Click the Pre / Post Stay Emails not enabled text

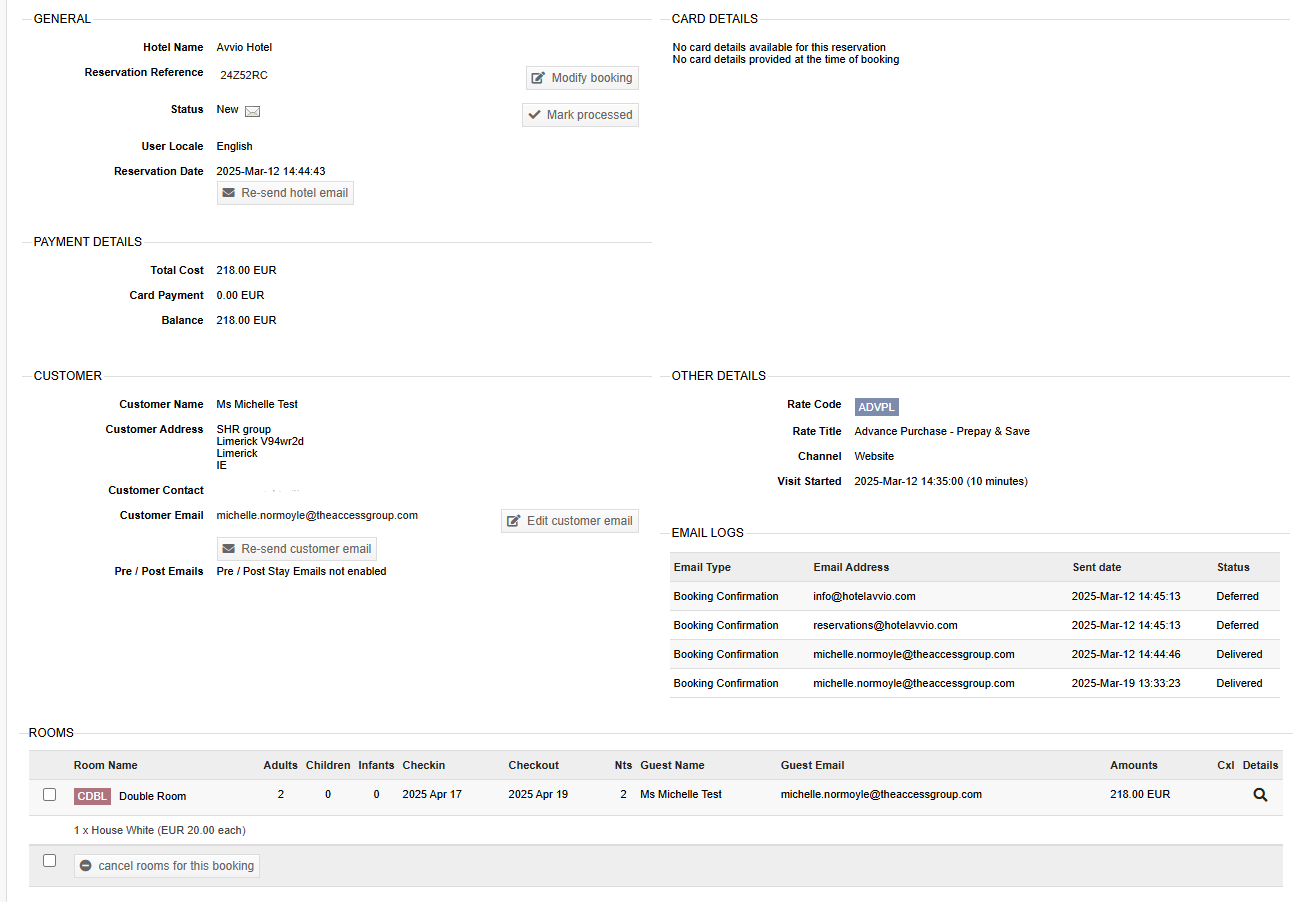(x=301, y=571)
